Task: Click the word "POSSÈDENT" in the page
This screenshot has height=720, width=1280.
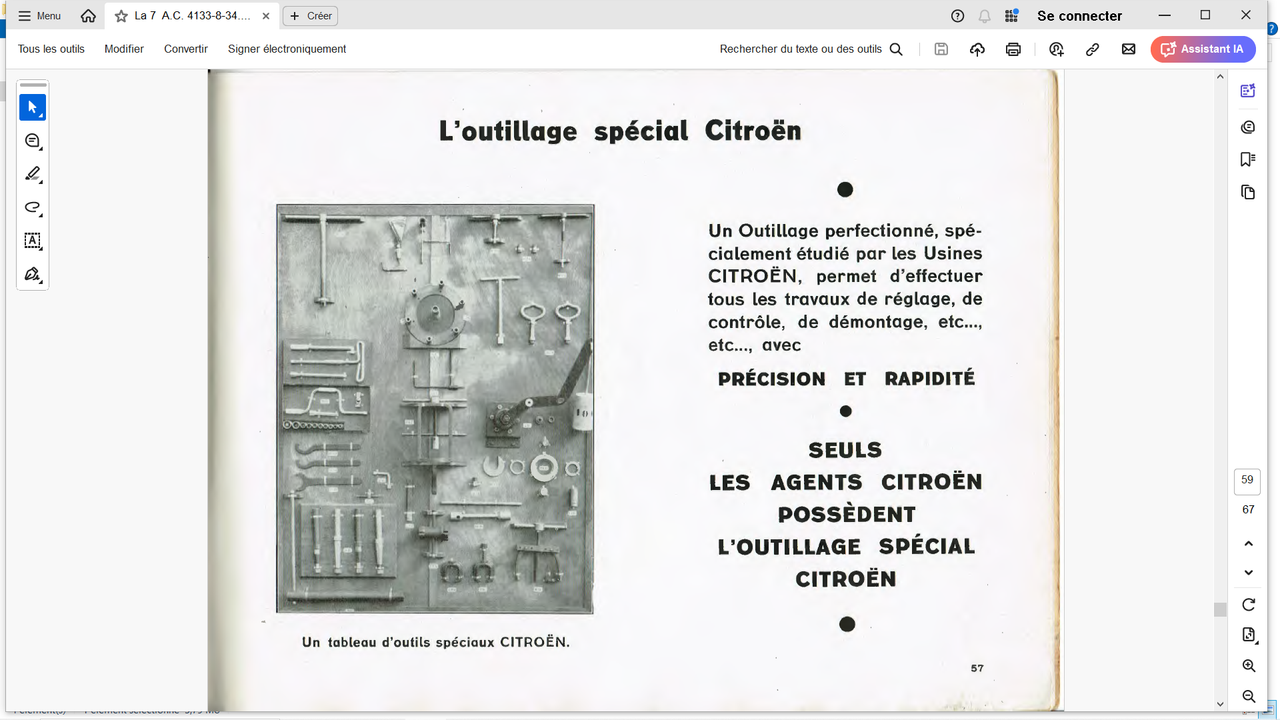Action: [x=846, y=515]
